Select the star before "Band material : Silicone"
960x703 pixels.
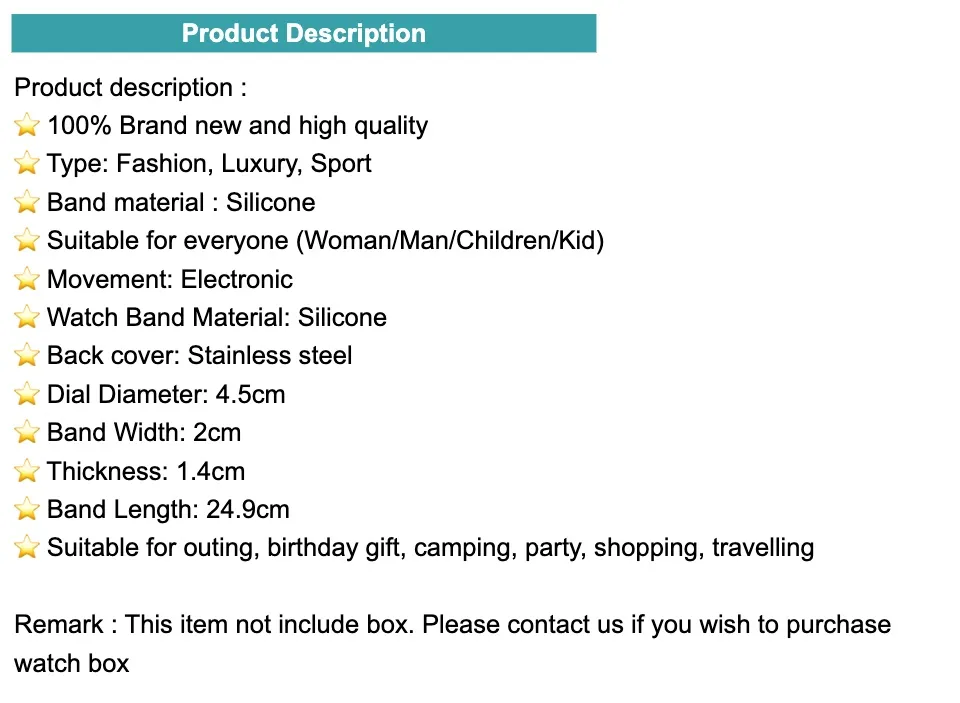point(27,203)
